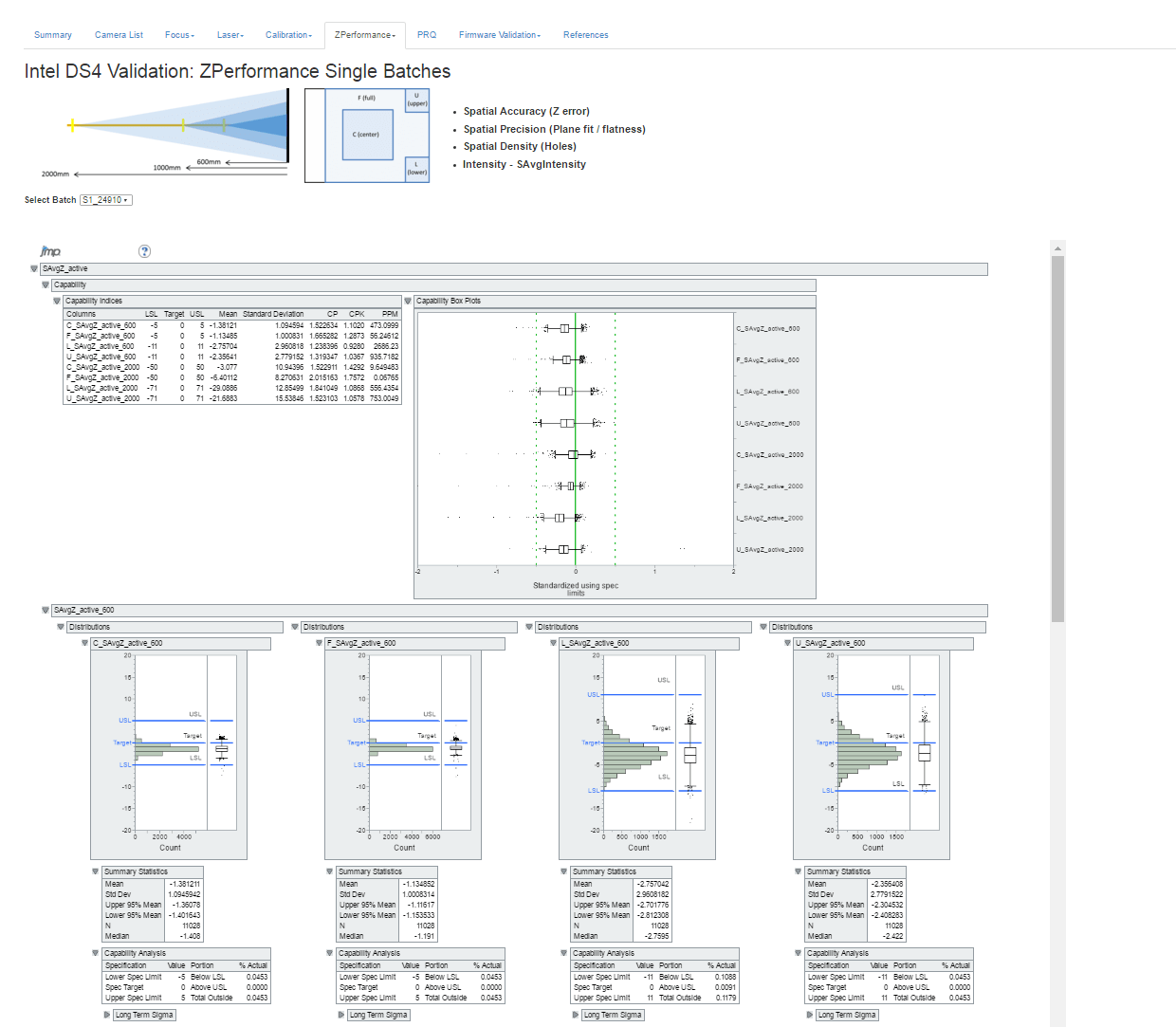Collapse Capability Analysis for L_SAvgZ_active_600
1176x1027 pixels.
pos(564,953)
